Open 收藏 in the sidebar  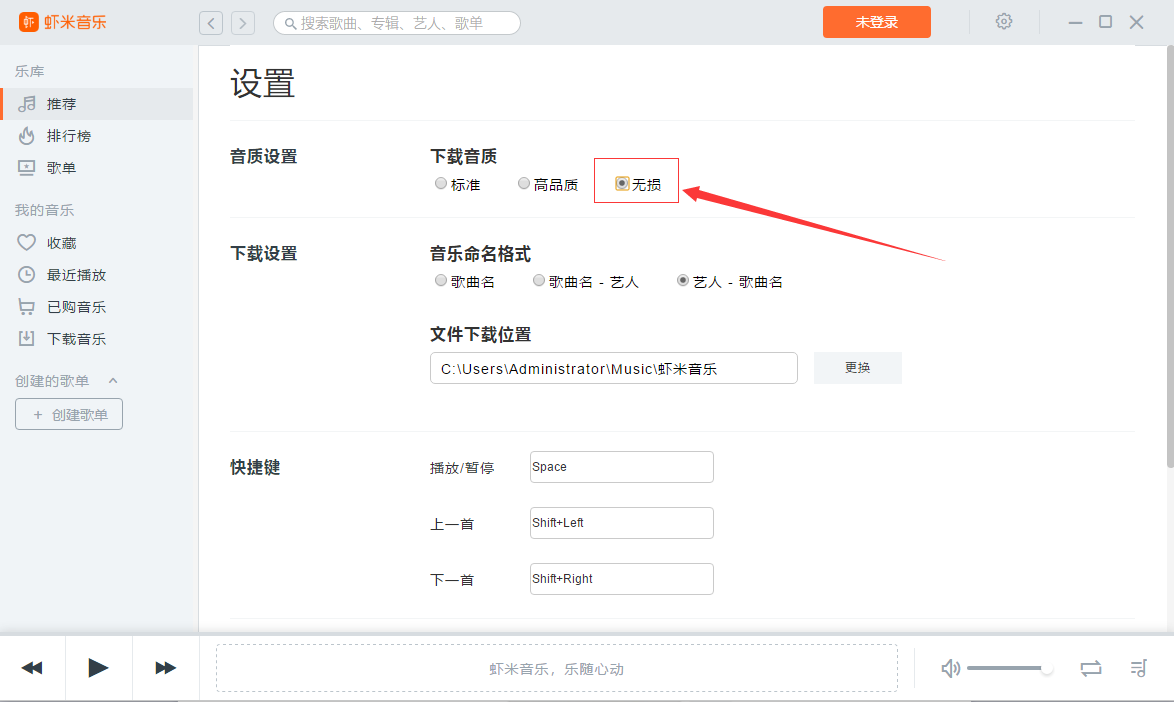pos(97,242)
